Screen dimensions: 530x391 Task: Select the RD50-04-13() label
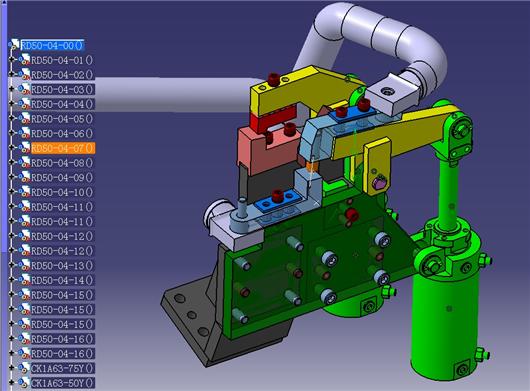point(62,265)
